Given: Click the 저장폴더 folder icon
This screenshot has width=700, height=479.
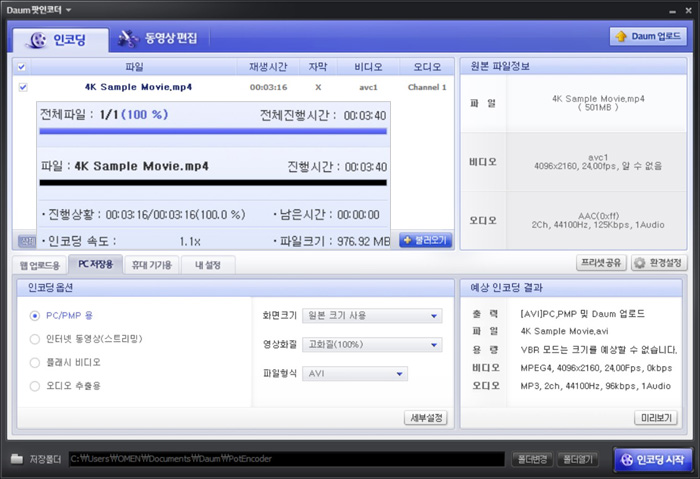Looking at the screenshot, I should point(17,459).
